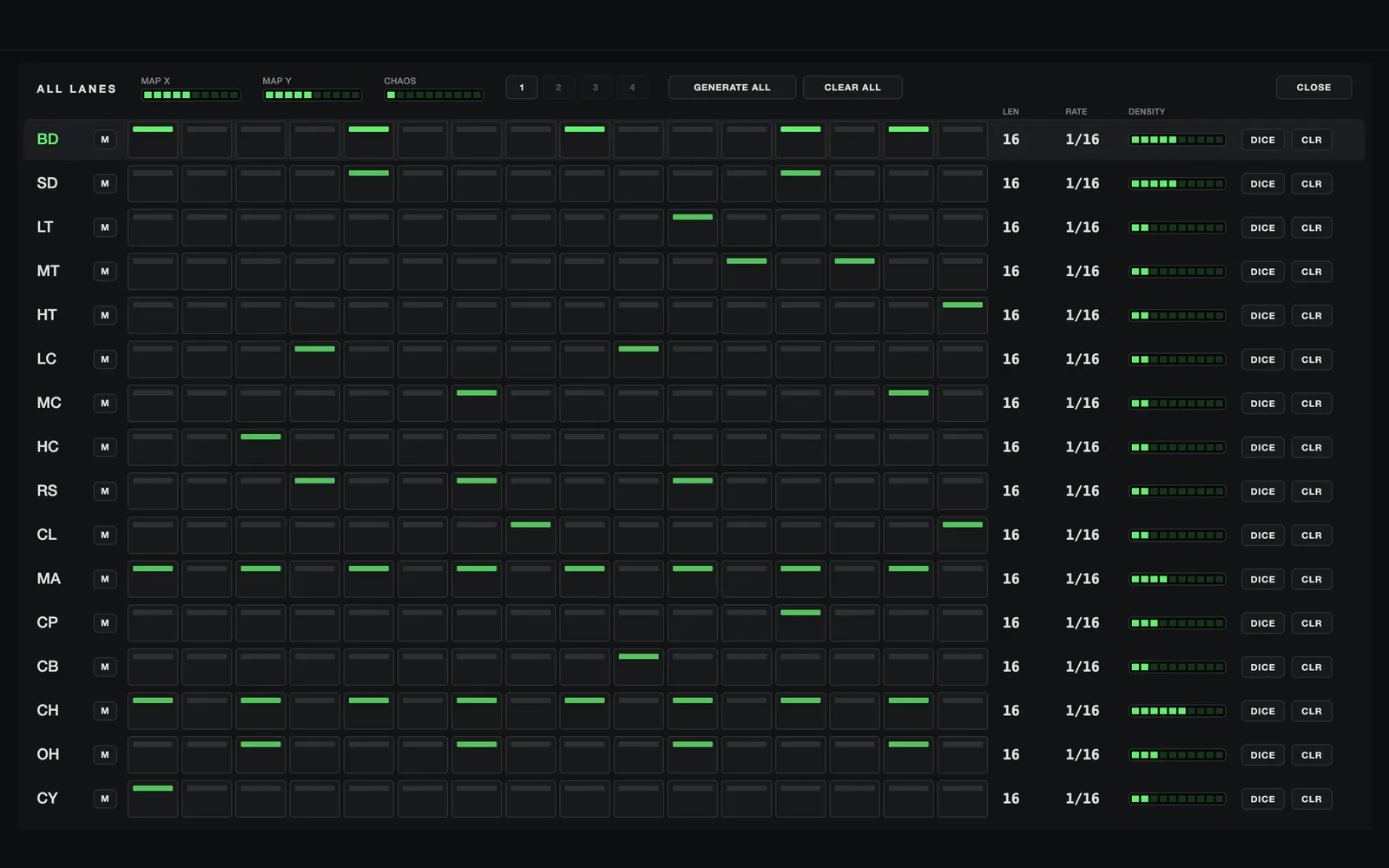Select pattern tab 3
Screen dimensions: 1389x868
pos(596,88)
